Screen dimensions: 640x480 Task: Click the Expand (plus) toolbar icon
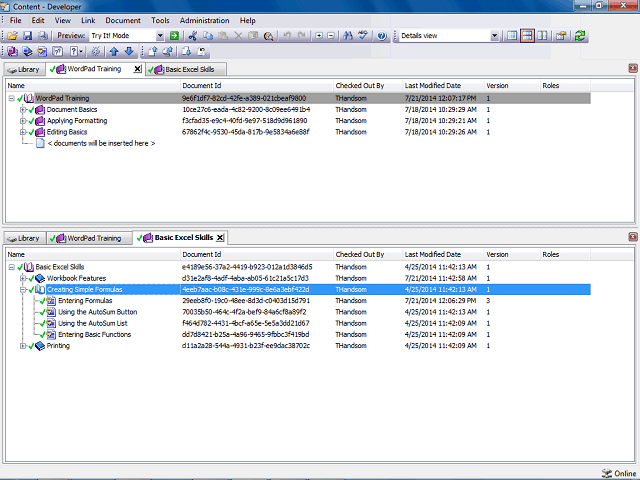[x=319, y=36]
